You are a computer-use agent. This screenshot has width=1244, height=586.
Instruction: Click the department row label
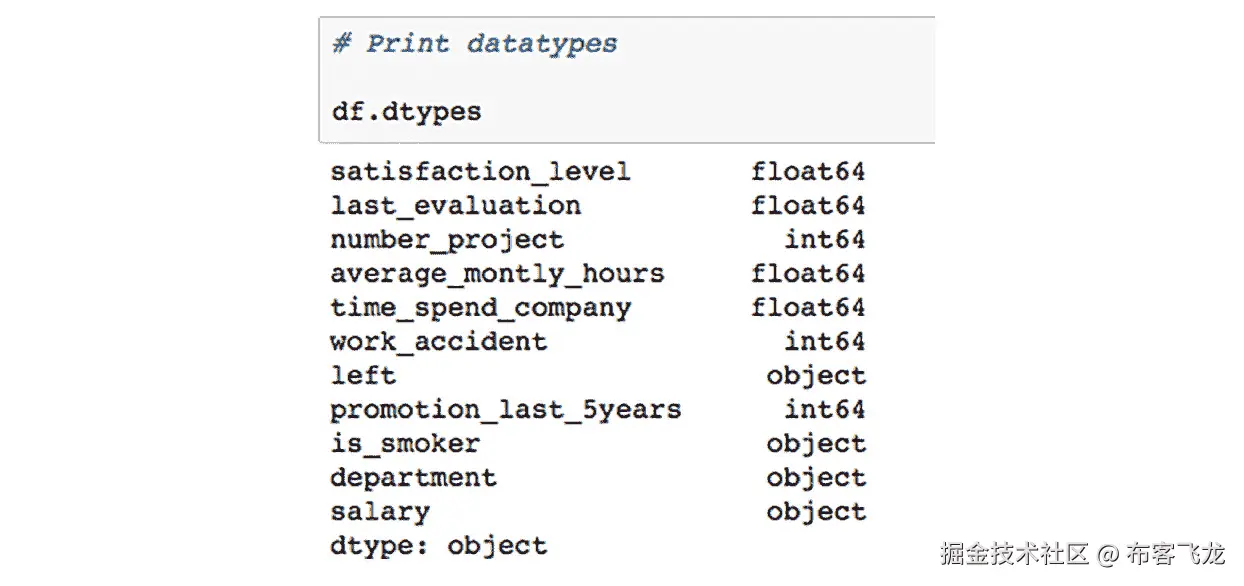(x=413, y=478)
